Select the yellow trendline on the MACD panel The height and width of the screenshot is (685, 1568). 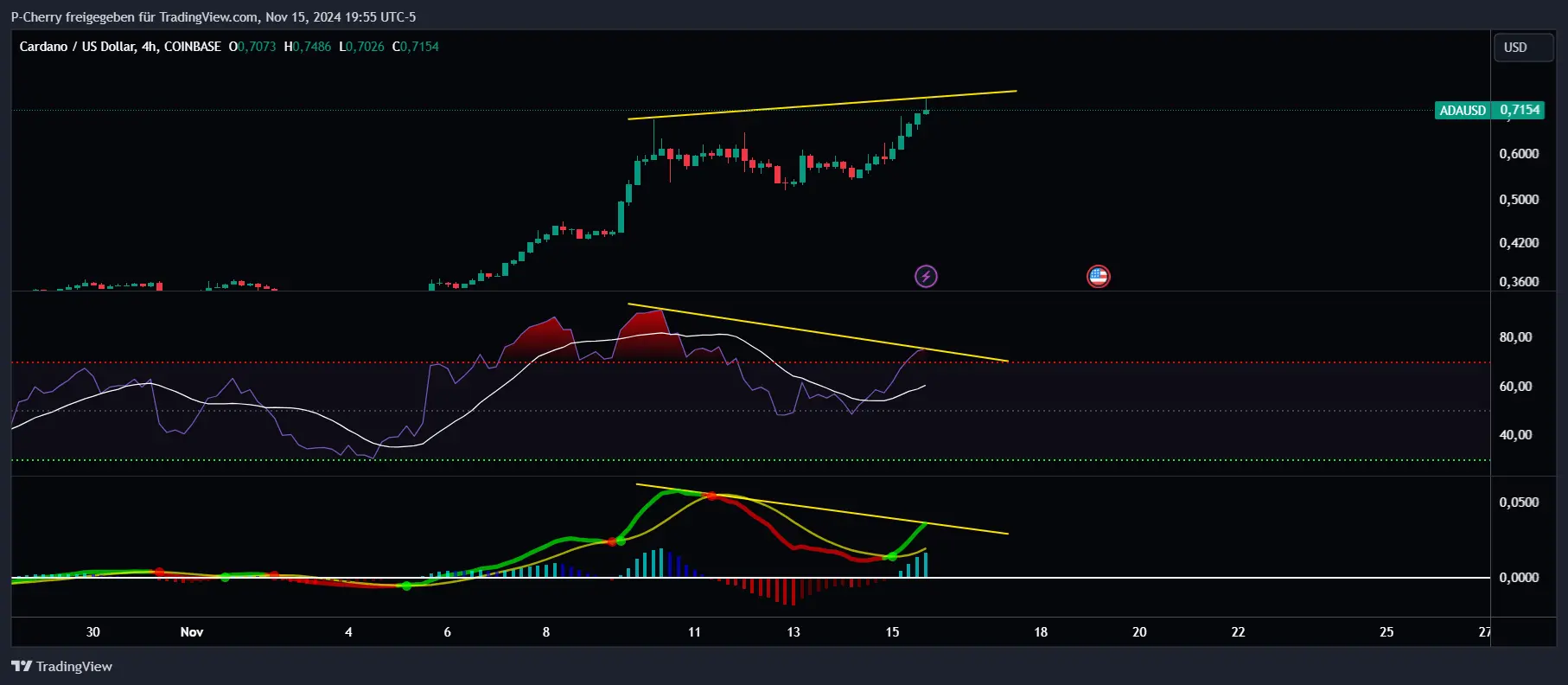[822, 509]
